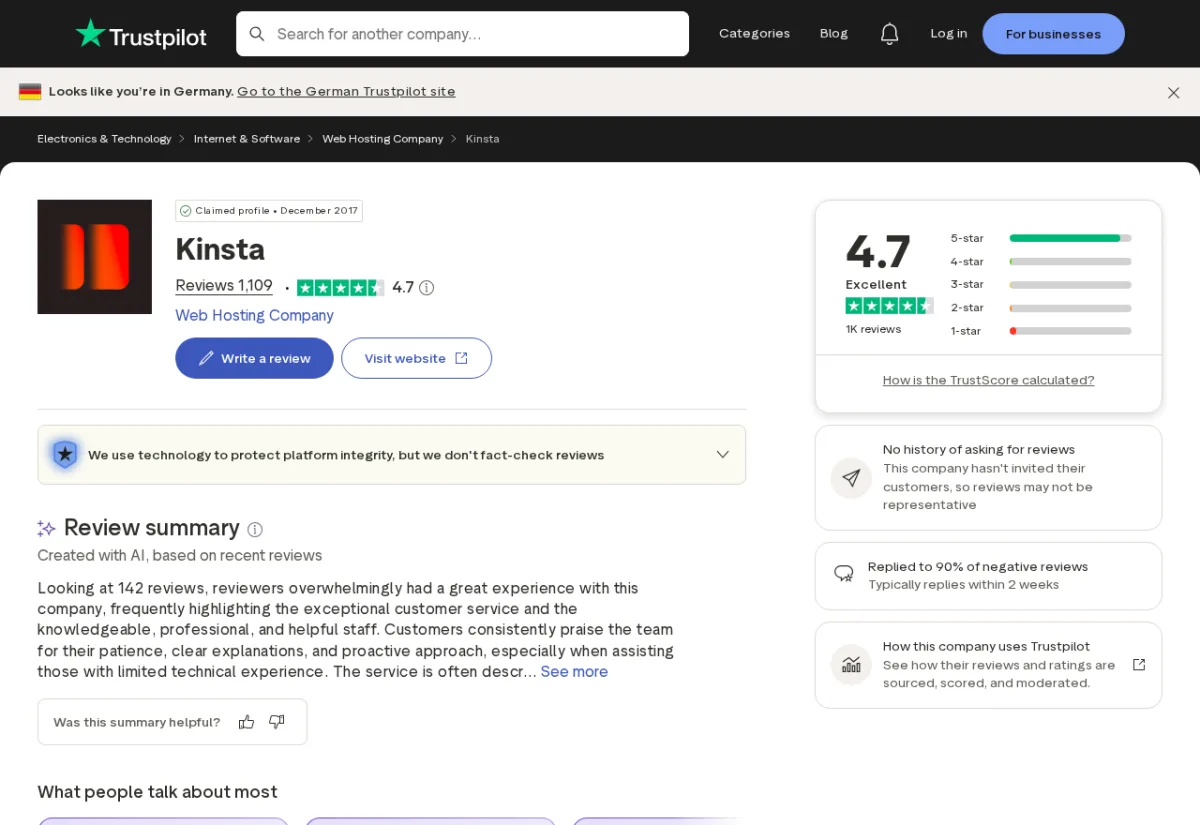Viewport: 1200px width, 825px height.
Task: Click the Trustpilot logo
Action: 141,35
